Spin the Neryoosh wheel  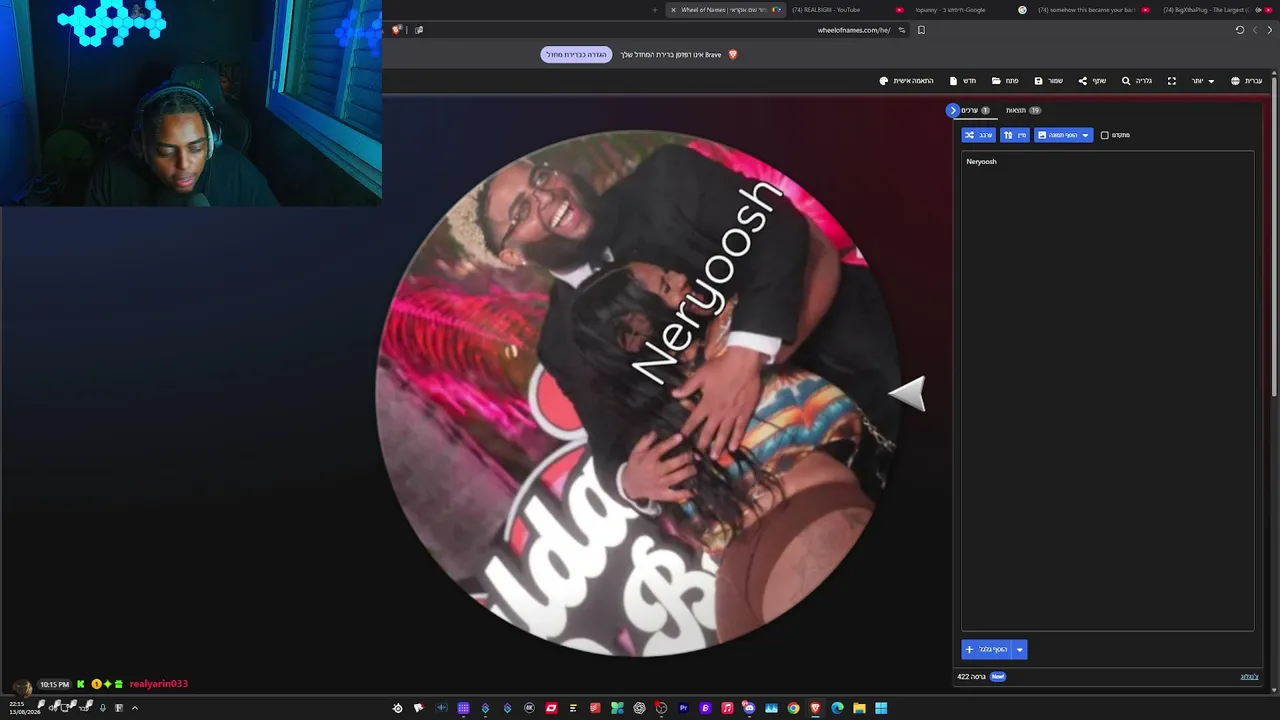click(639, 394)
